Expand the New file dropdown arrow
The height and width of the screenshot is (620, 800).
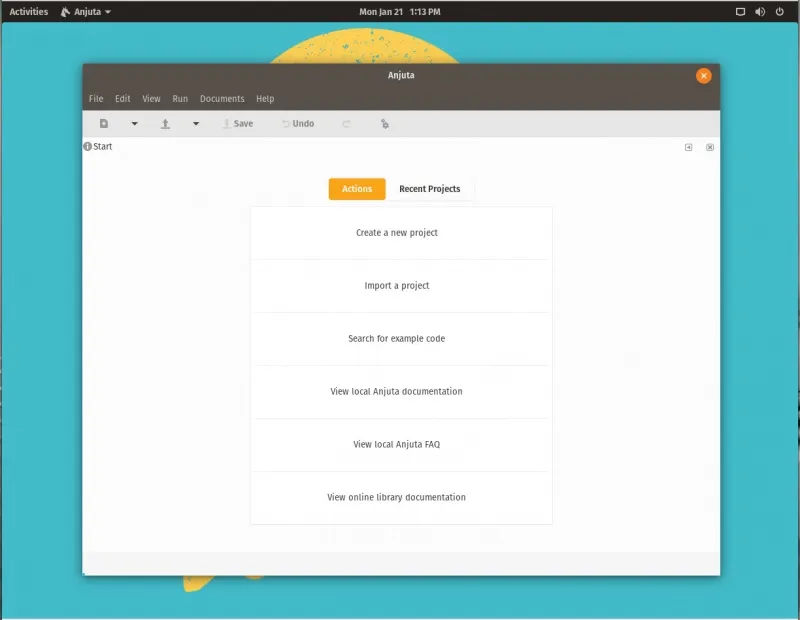(134, 123)
